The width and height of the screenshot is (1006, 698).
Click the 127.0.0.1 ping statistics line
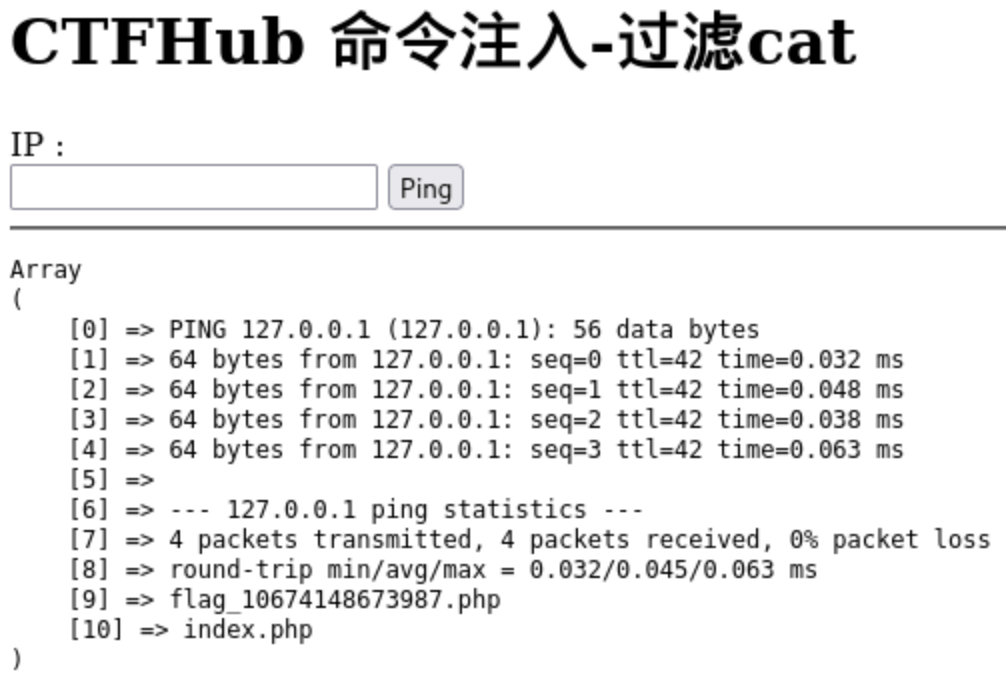pyautogui.click(x=434, y=510)
